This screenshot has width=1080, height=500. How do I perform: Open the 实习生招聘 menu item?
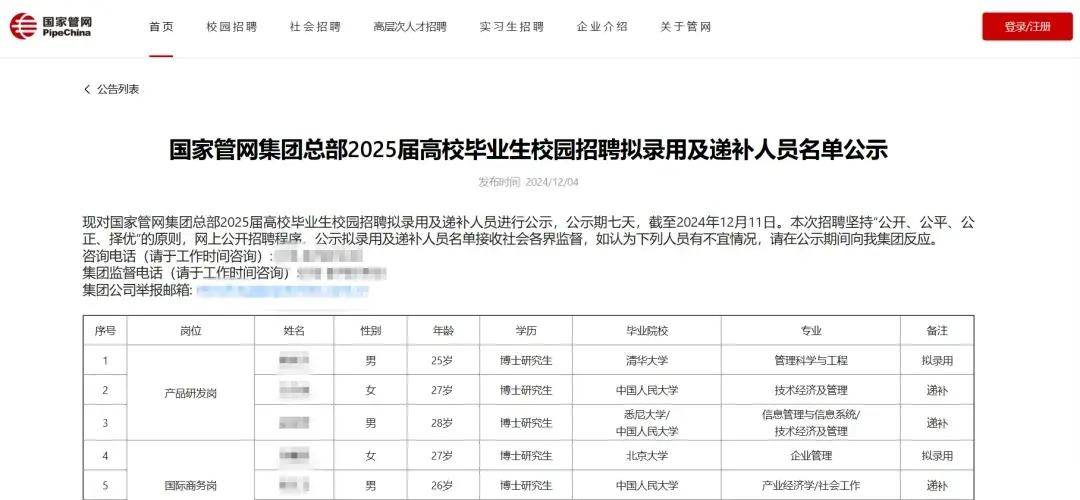pyautogui.click(x=512, y=27)
